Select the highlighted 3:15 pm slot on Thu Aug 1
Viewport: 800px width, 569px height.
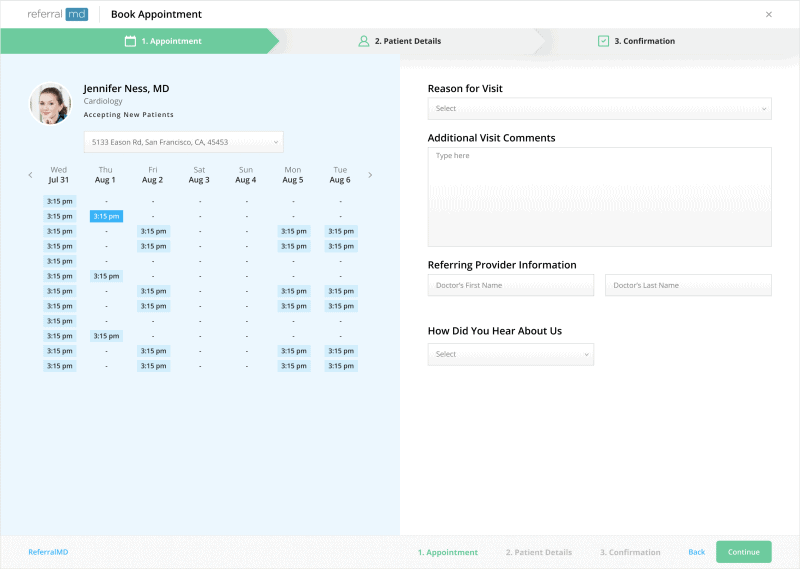pyautogui.click(x=106, y=216)
